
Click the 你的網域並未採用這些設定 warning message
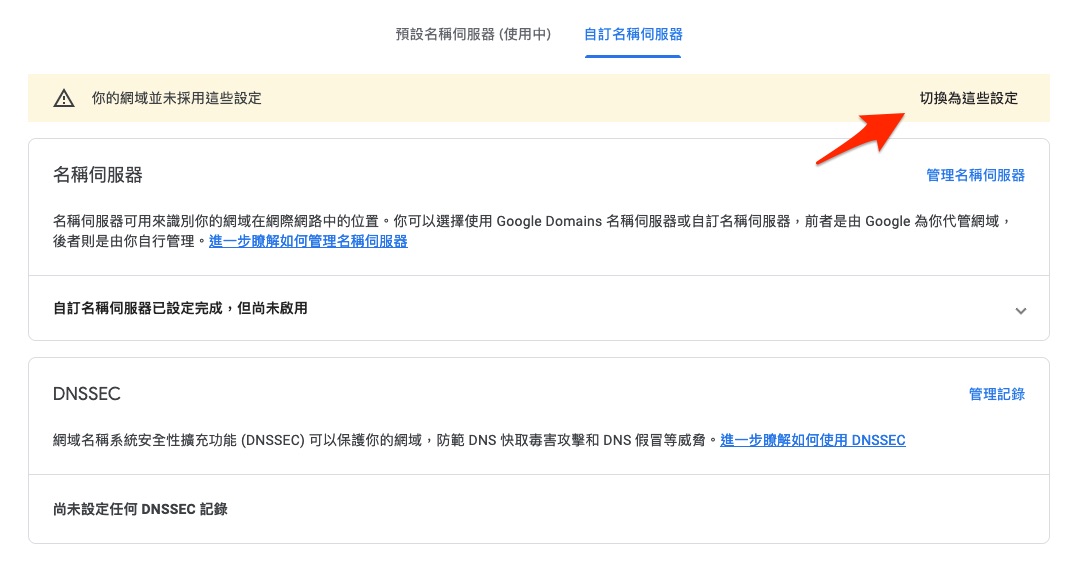coord(176,98)
